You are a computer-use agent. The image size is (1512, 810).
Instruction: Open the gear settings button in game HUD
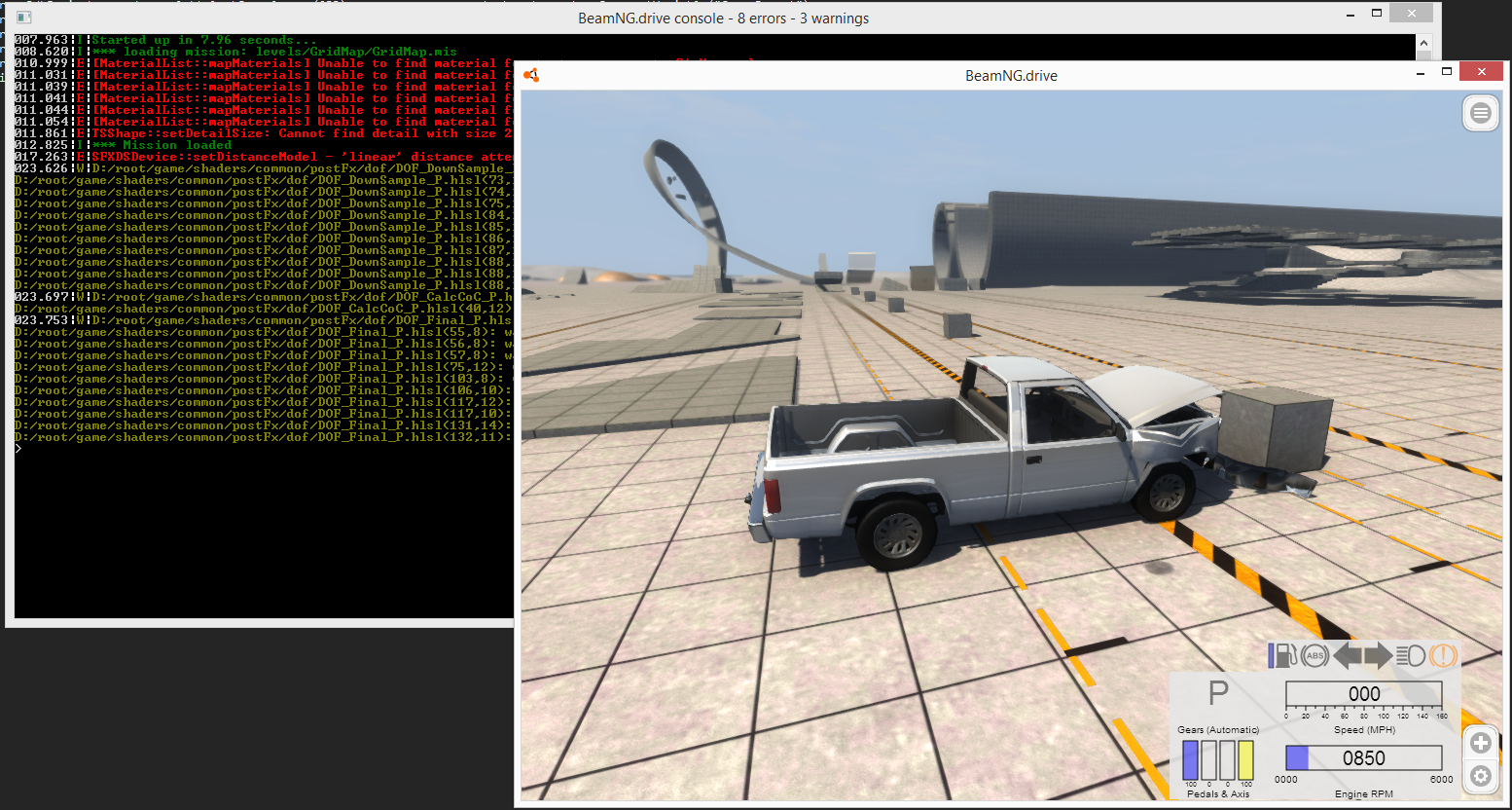1480,776
